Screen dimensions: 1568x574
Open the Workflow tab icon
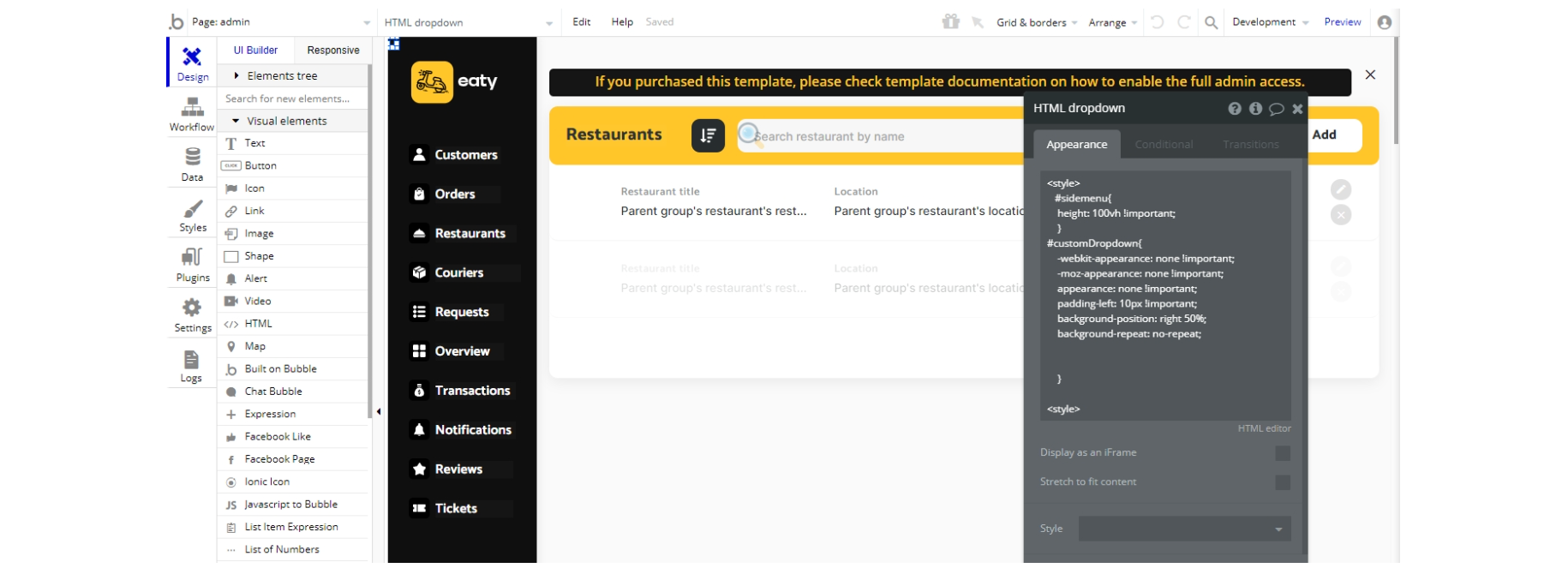pos(192,107)
